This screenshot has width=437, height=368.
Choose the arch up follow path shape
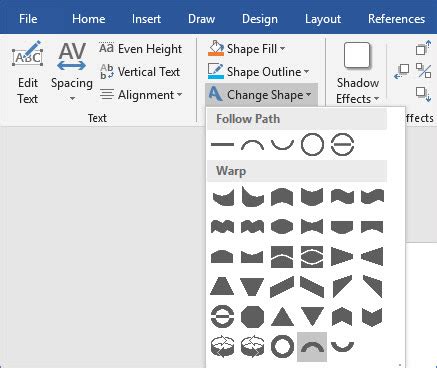click(x=252, y=145)
